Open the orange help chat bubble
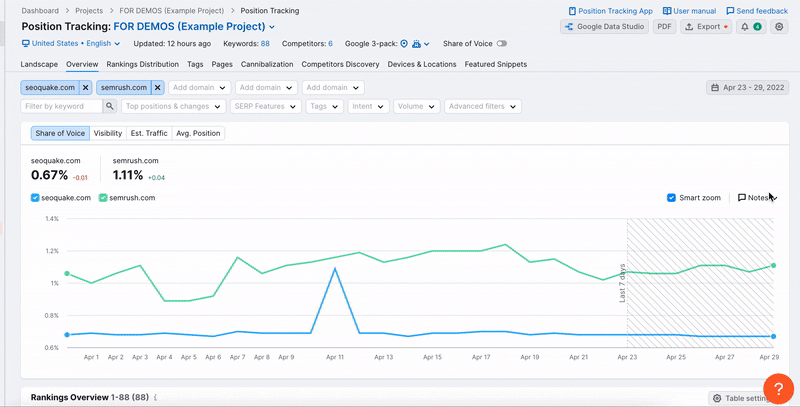The width and height of the screenshot is (800, 407). tap(778, 388)
